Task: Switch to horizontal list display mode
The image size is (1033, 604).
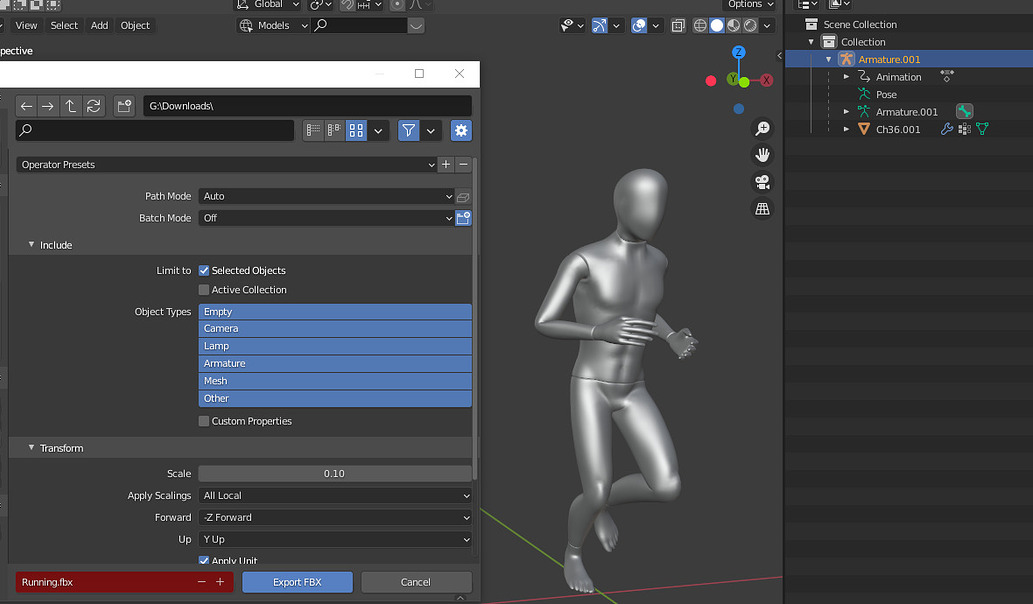Action: (335, 130)
